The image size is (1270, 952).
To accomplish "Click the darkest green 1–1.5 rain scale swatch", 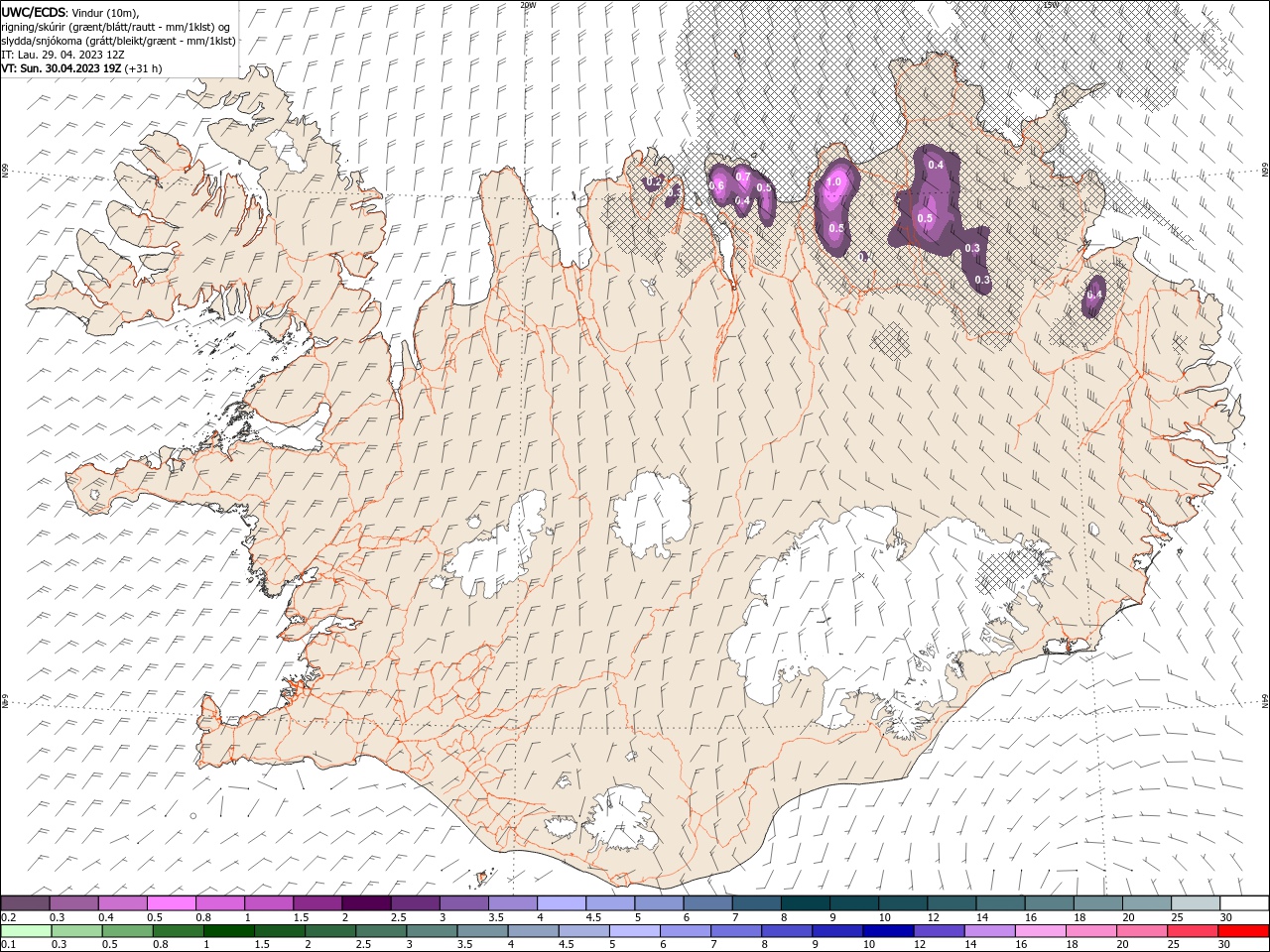I will 229,930.
